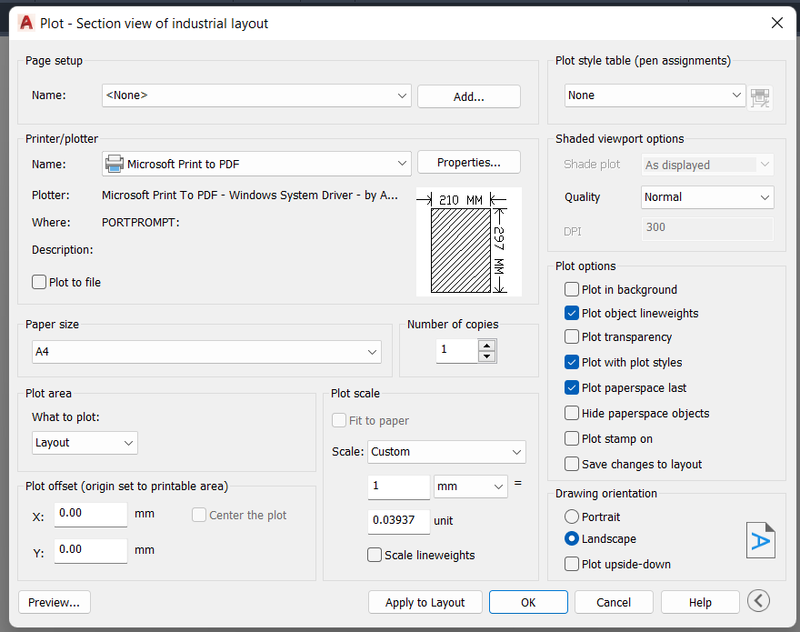Viewport: 800px width, 632px height.
Task: Uncheck Plot object lineweights
Action: coord(571,313)
